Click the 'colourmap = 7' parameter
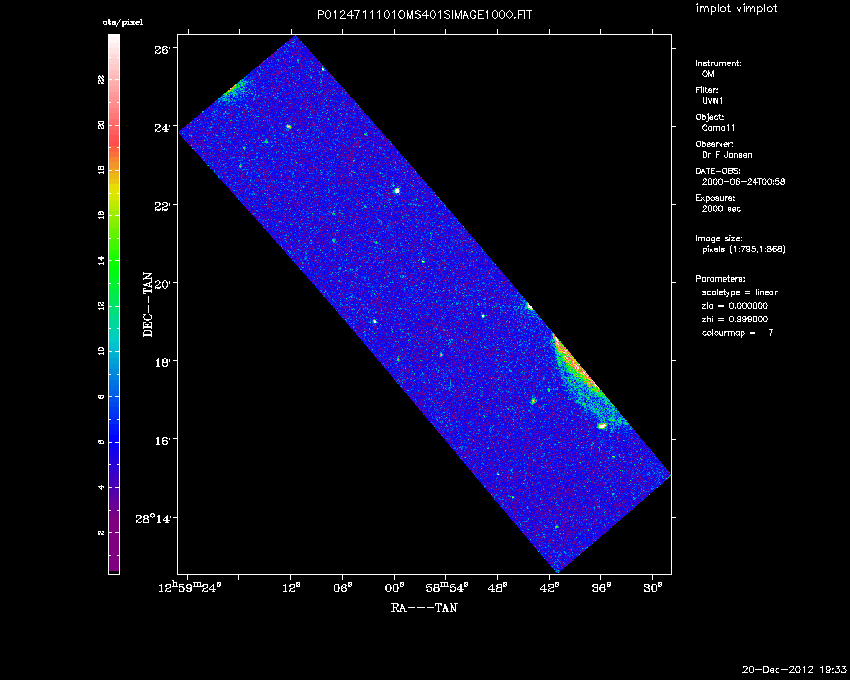 (x=737, y=331)
